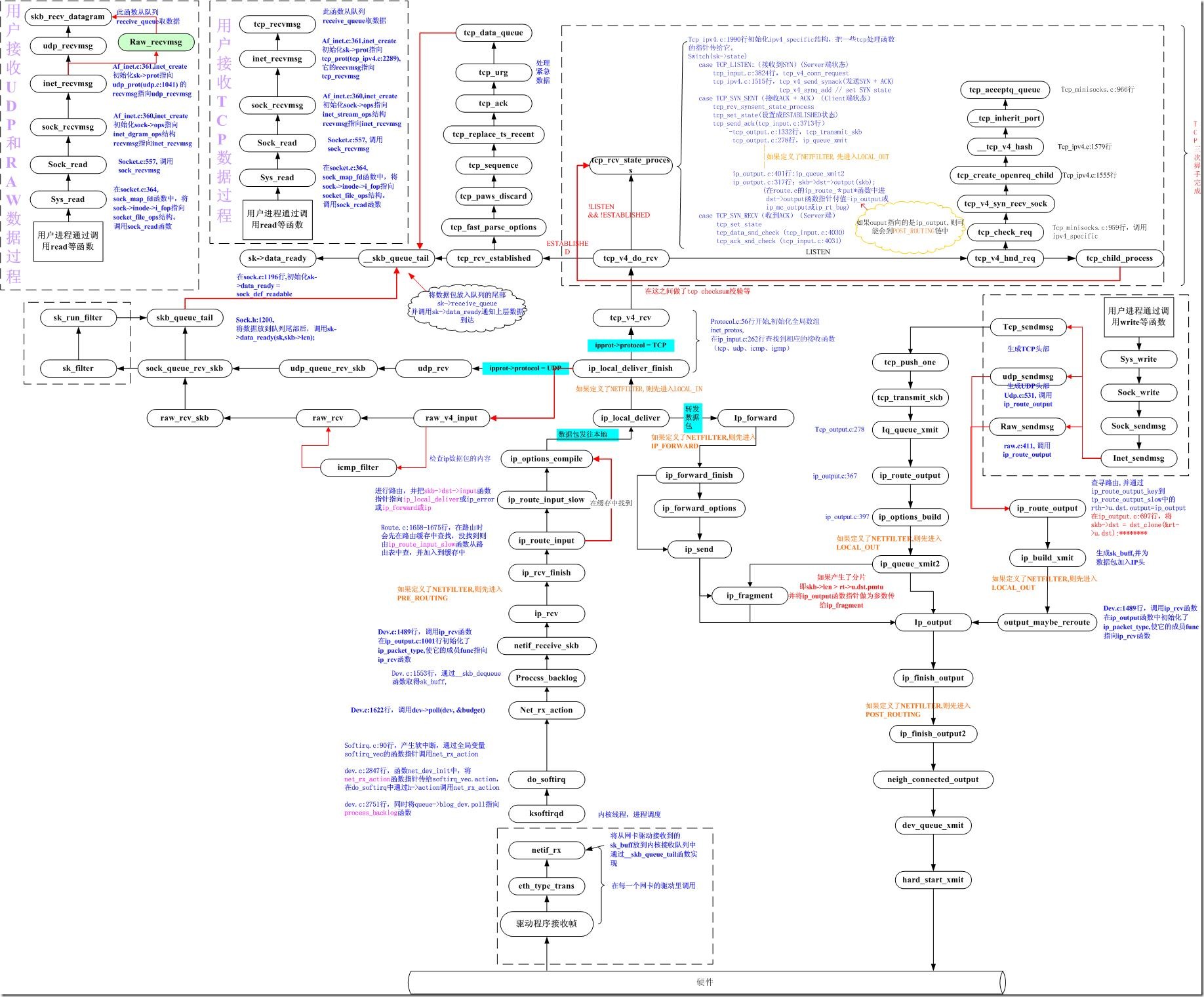Click the tcp_v4_do_rcv node

coord(630,258)
